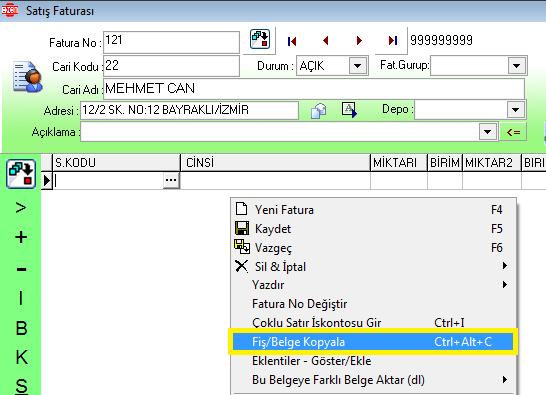This screenshot has width=546, height=395.
Task: Open the Durum dropdown
Action: [358, 65]
